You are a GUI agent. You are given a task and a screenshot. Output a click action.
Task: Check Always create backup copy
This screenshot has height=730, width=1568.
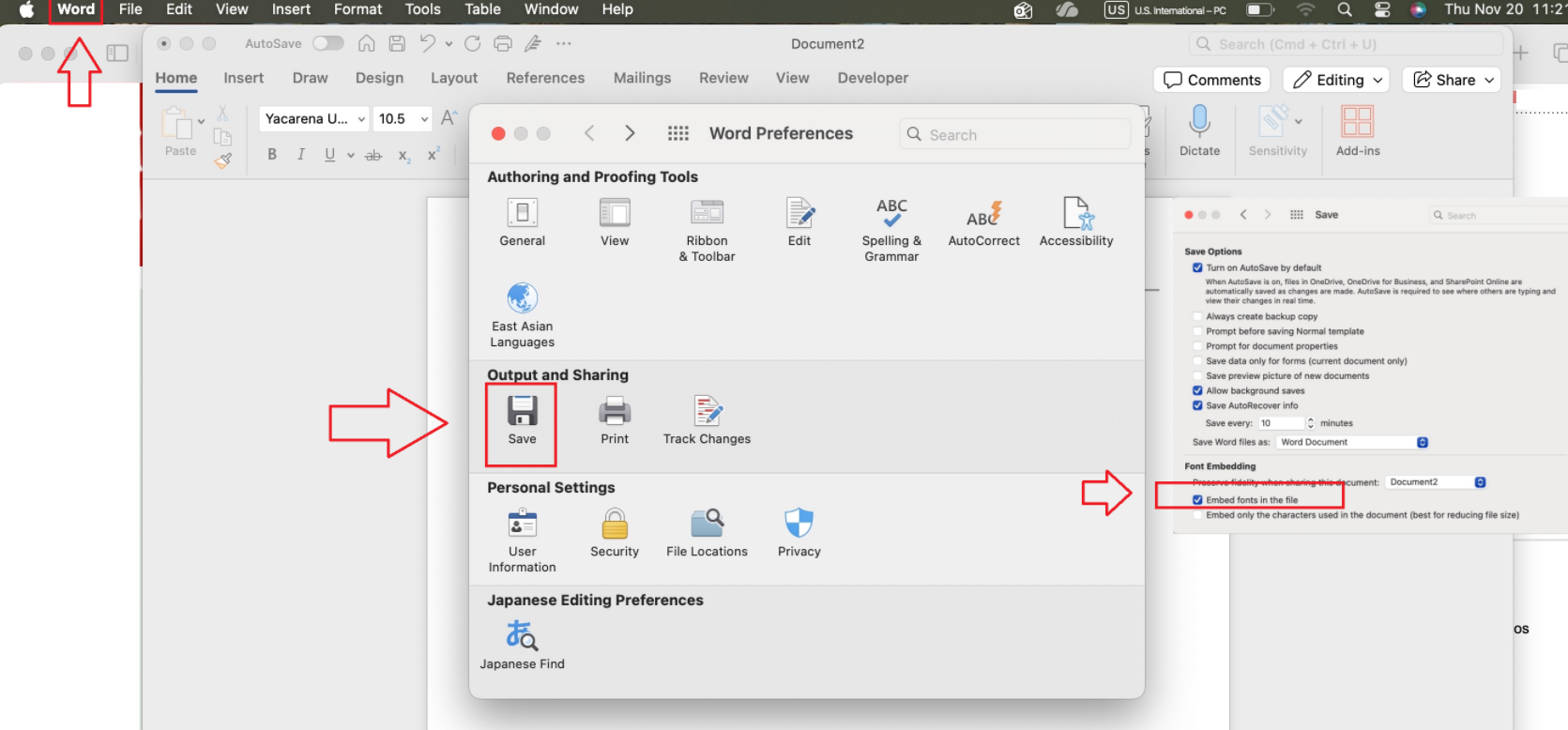click(x=1197, y=316)
